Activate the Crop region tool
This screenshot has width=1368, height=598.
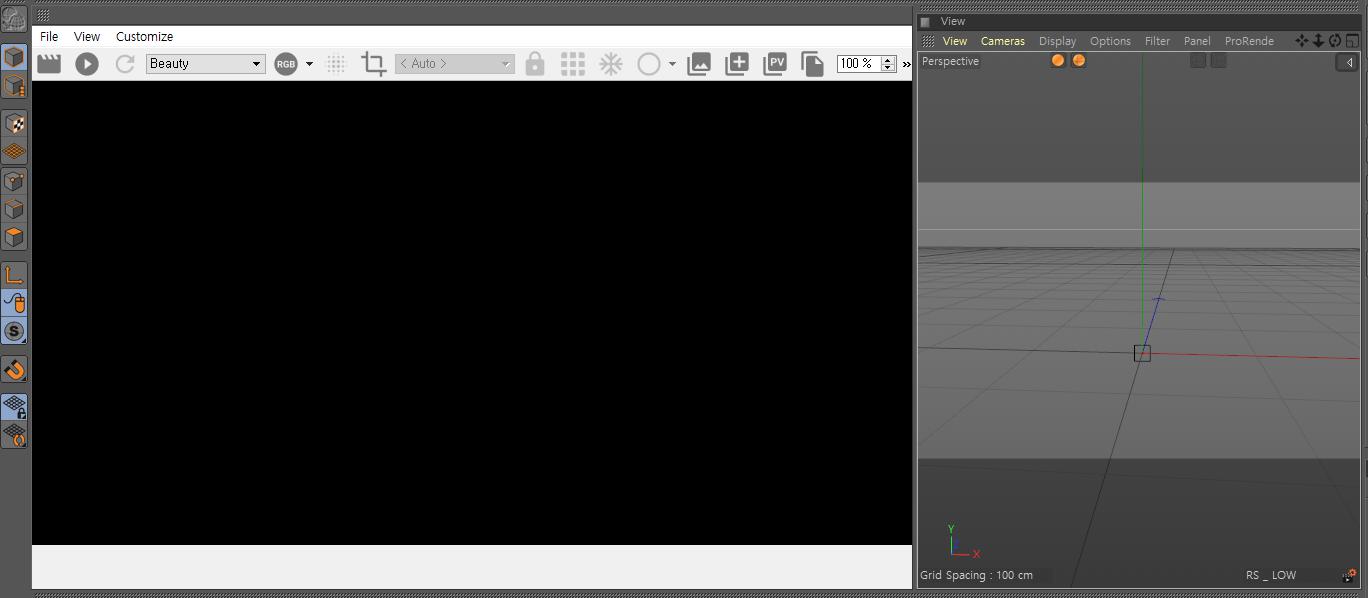374,64
